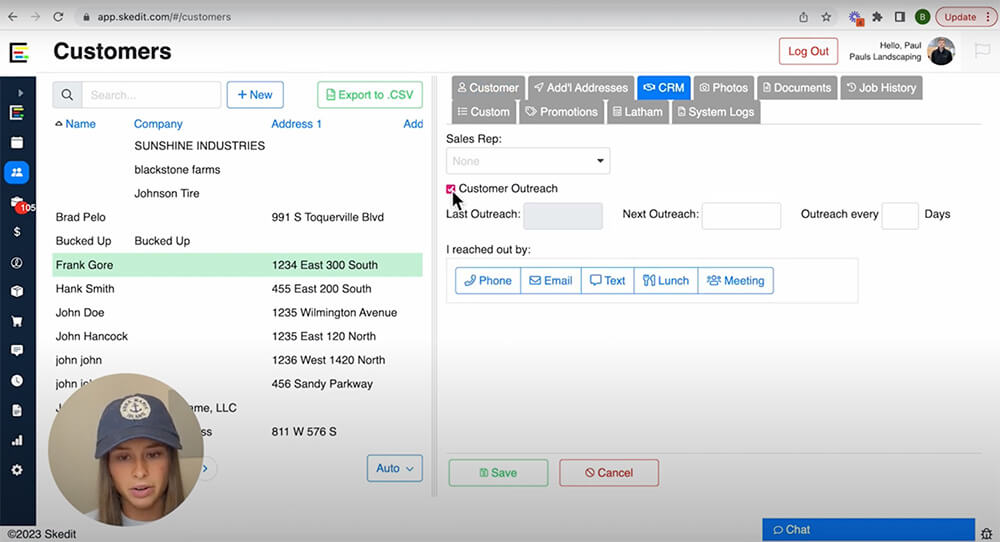
Task: Click the box inventory sidebar icon
Action: coord(17,291)
